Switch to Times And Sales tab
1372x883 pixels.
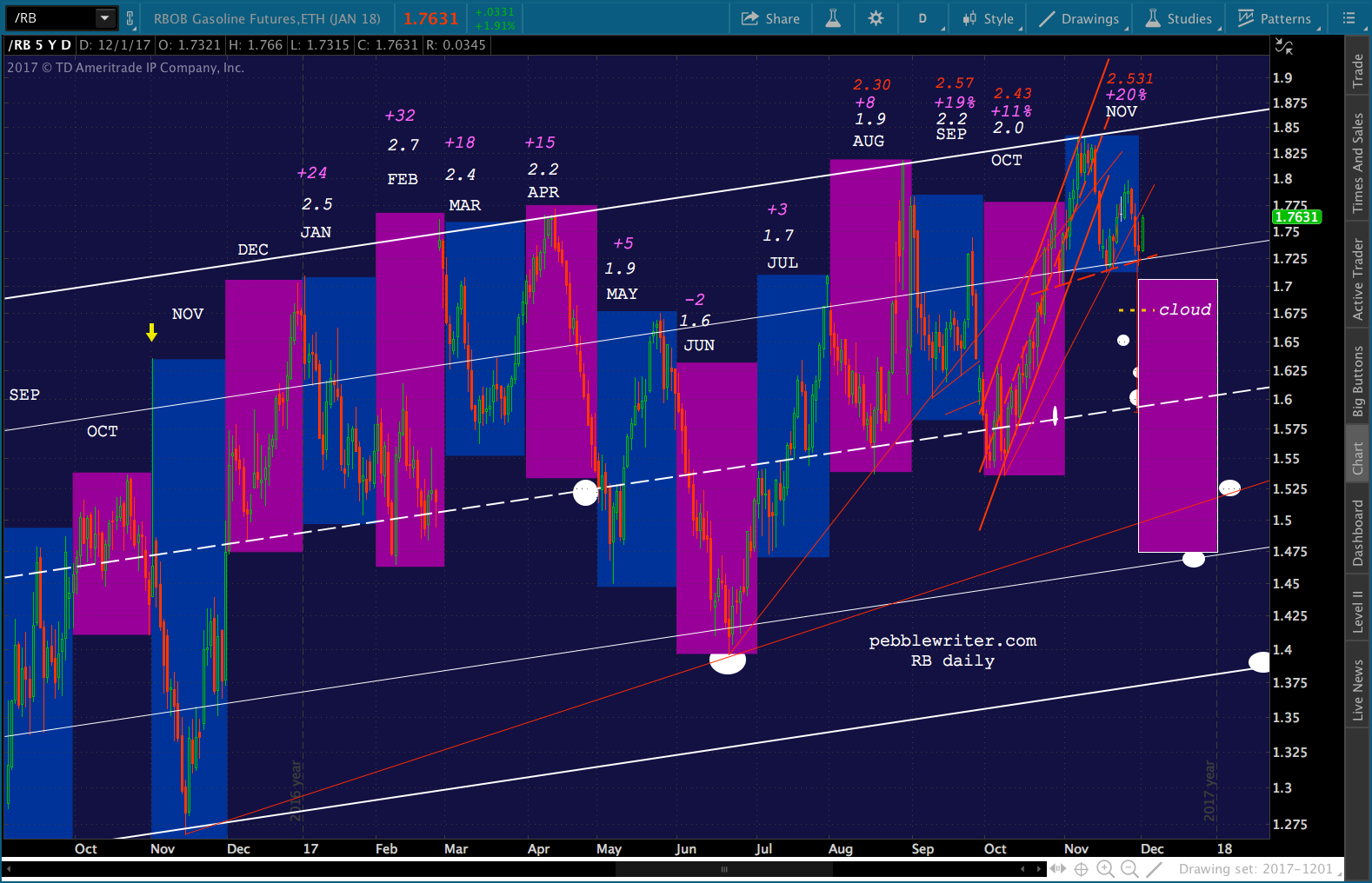1357,163
